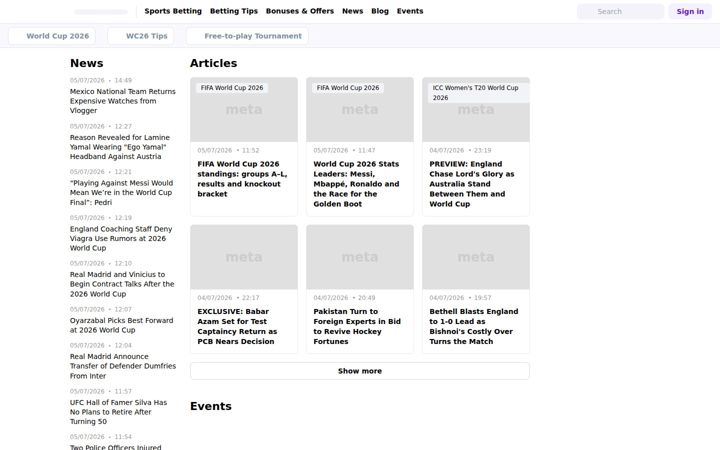Screen dimensions: 720x450
Task: Open Lamine Yamal headband news item
Action: (x=120, y=147)
